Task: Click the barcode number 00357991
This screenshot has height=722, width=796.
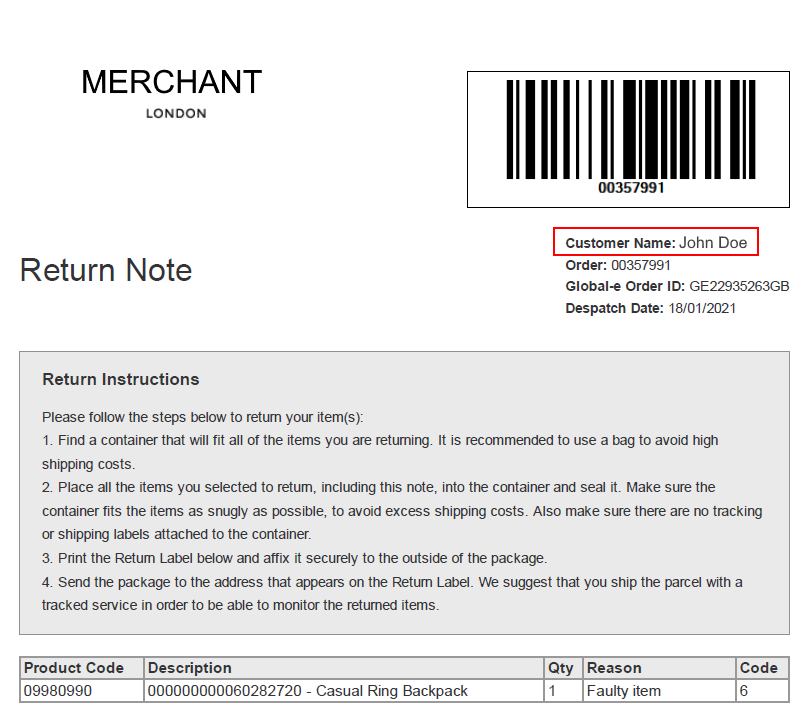Action: (631, 188)
